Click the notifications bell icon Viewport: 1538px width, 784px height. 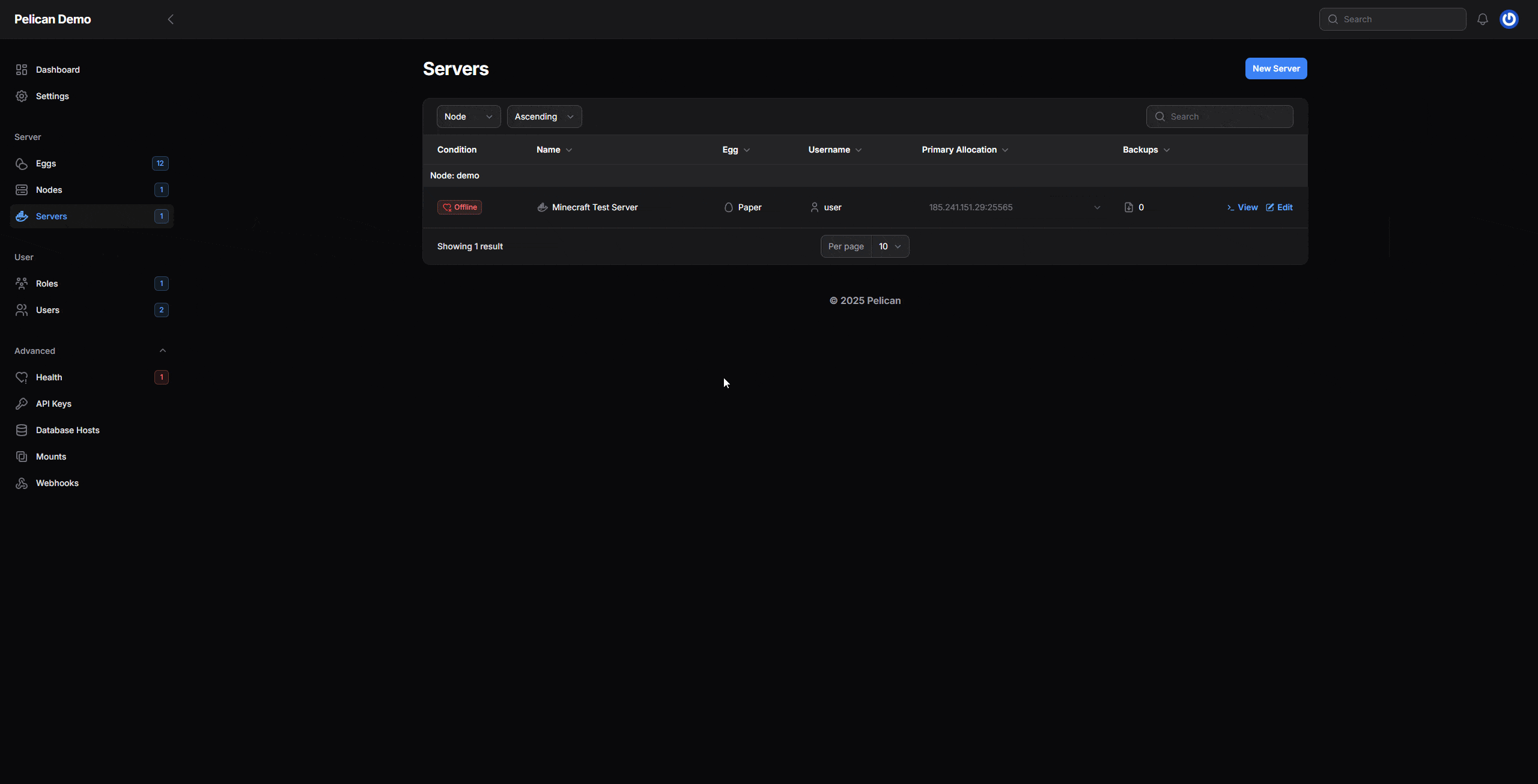1482,19
